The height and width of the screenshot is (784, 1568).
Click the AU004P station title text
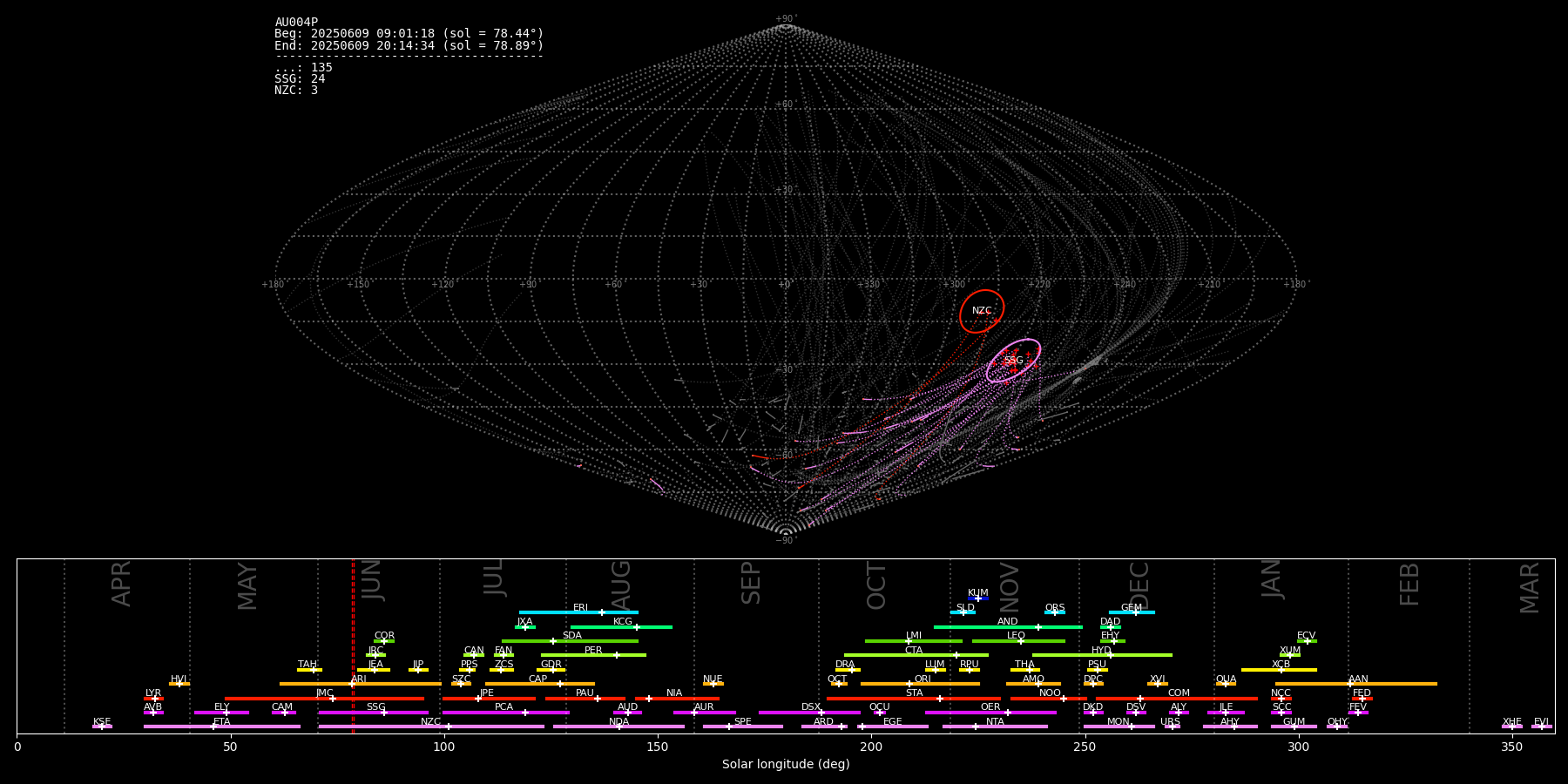[x=296, y=23]
